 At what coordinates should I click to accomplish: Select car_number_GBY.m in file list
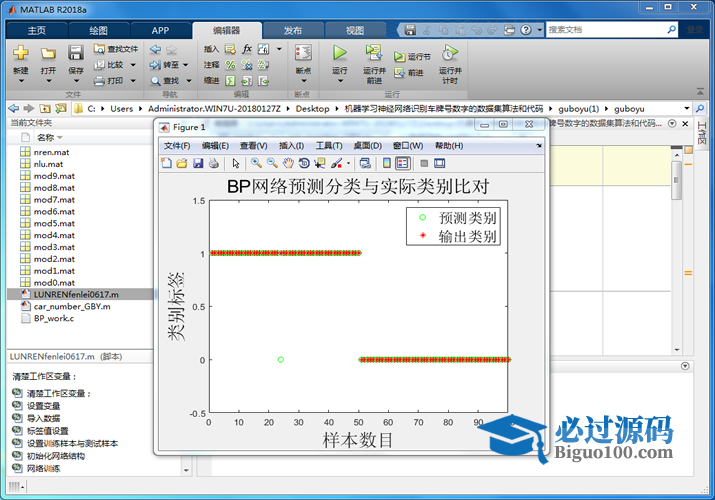coord(72,307)
